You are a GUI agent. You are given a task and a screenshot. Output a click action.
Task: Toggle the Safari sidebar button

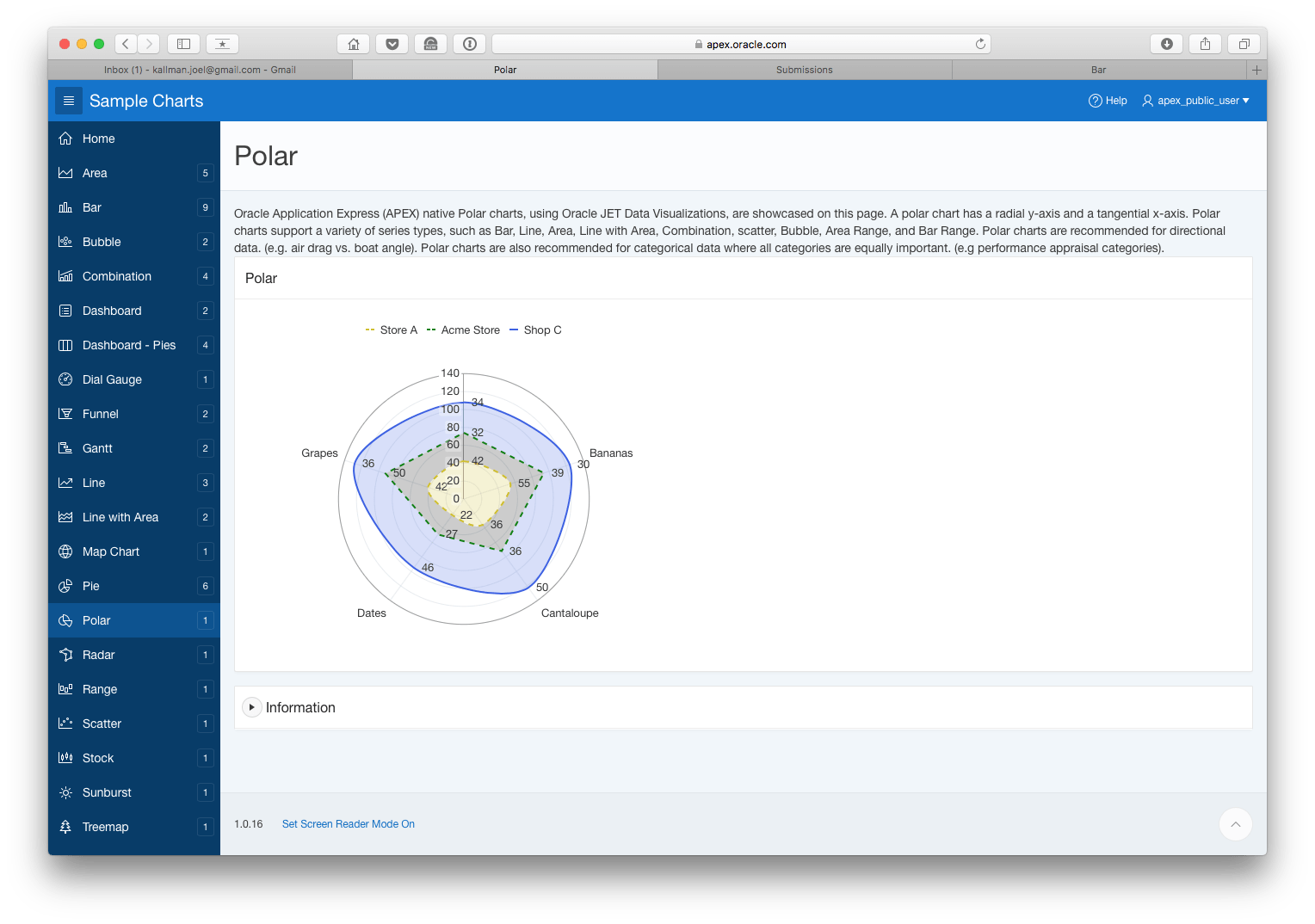tap(183, 44)
